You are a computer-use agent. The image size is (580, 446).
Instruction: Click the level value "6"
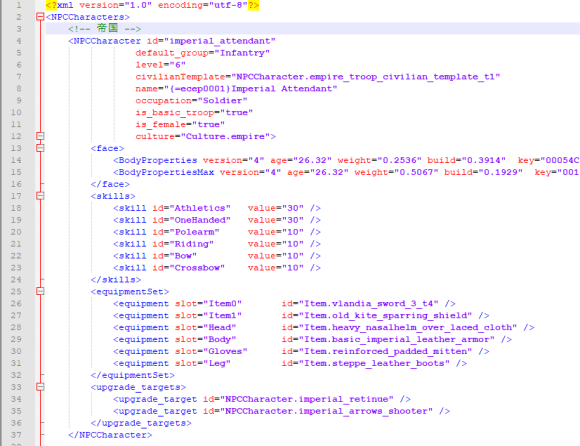pos(177,65)
